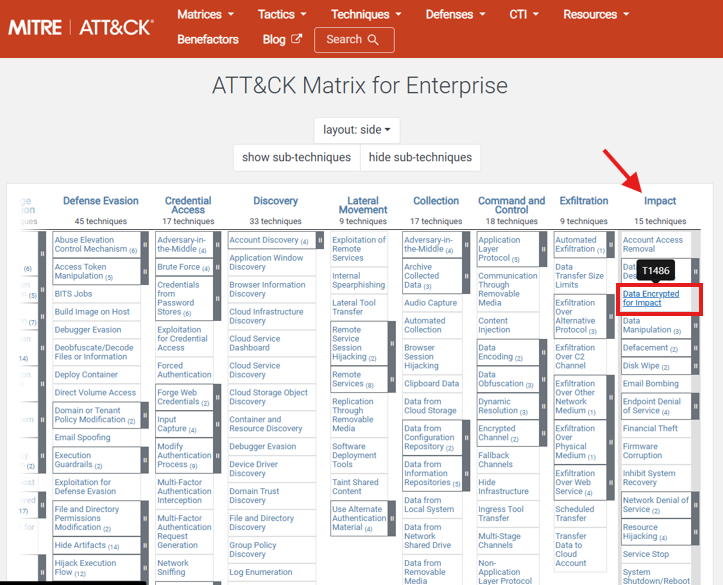Open the Resources menu
The width and height of the screenshot is (723, 585).
pos(596,14)
